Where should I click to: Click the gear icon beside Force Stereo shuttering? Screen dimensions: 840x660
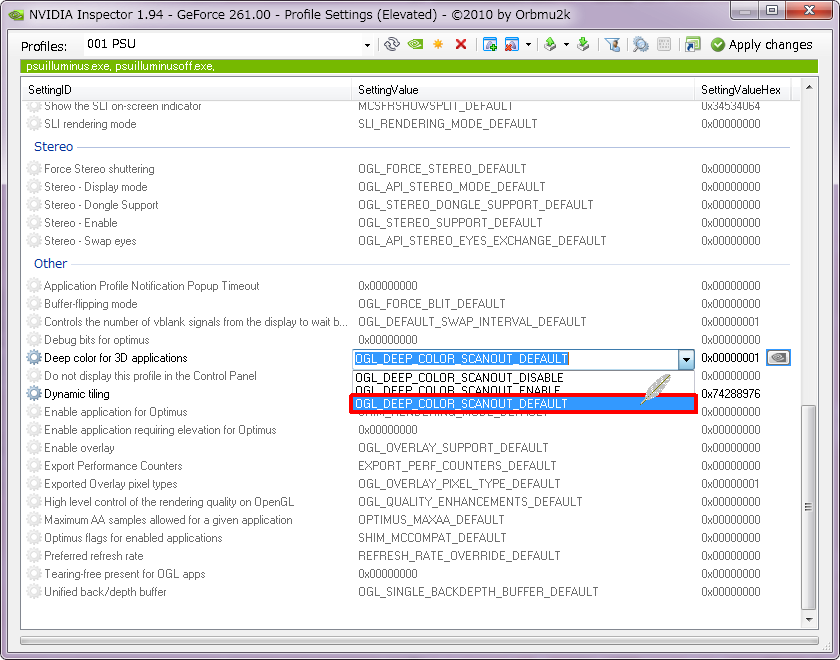click(x=34, y=169)
